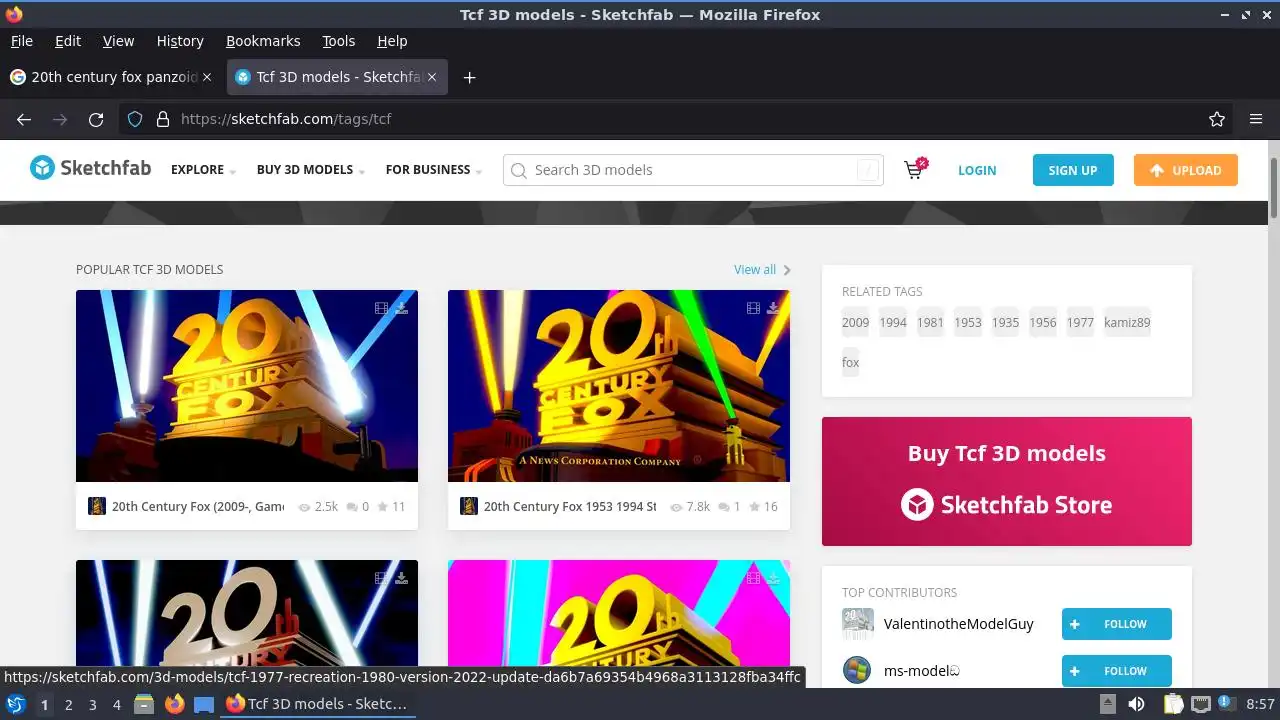Click the Upload button
The height and width of the screenshot is (720, 1280).
coord(1186,170)
